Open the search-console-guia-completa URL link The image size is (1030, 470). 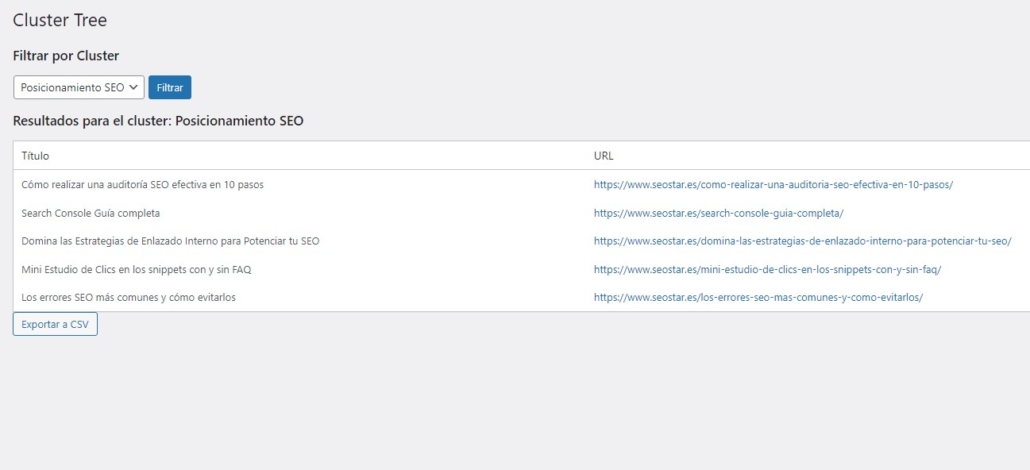[x=718, y=213]
